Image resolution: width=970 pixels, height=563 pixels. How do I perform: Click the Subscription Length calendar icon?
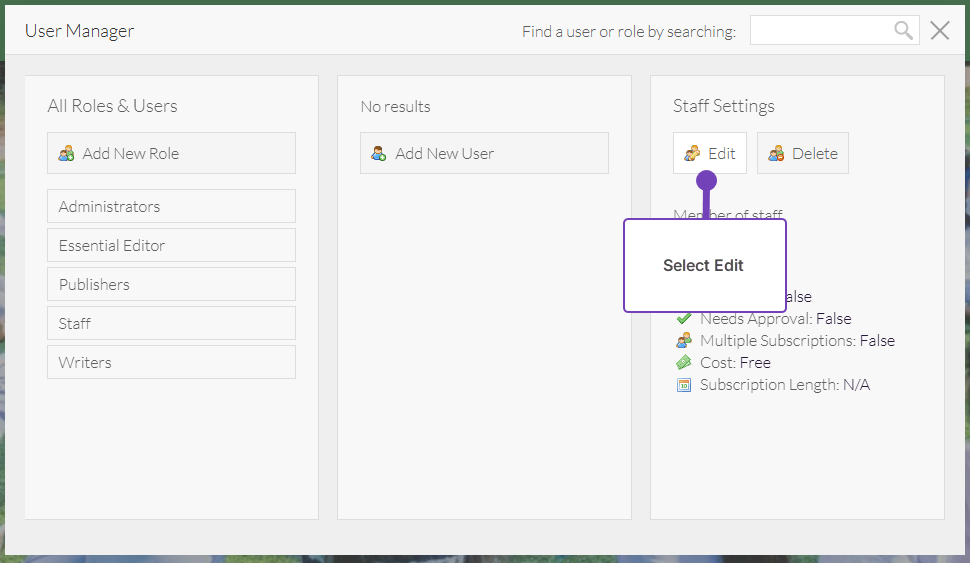[x=684, y=385]
